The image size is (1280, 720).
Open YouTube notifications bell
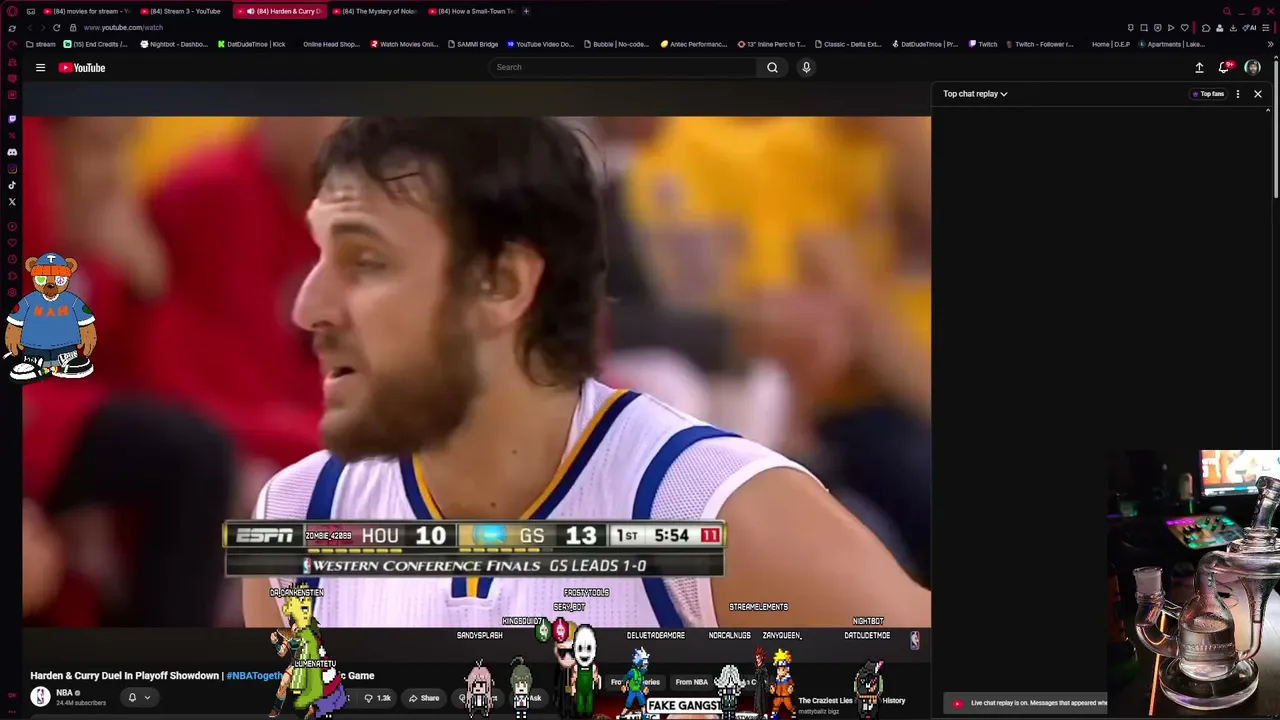coord(1224,68)
